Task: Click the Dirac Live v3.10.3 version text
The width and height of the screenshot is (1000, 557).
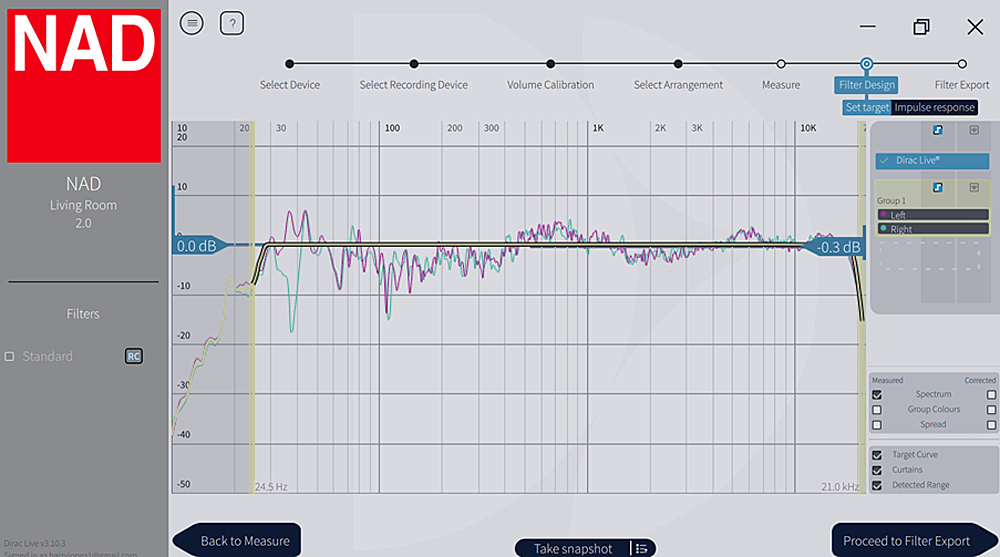Action: [34, 544]
